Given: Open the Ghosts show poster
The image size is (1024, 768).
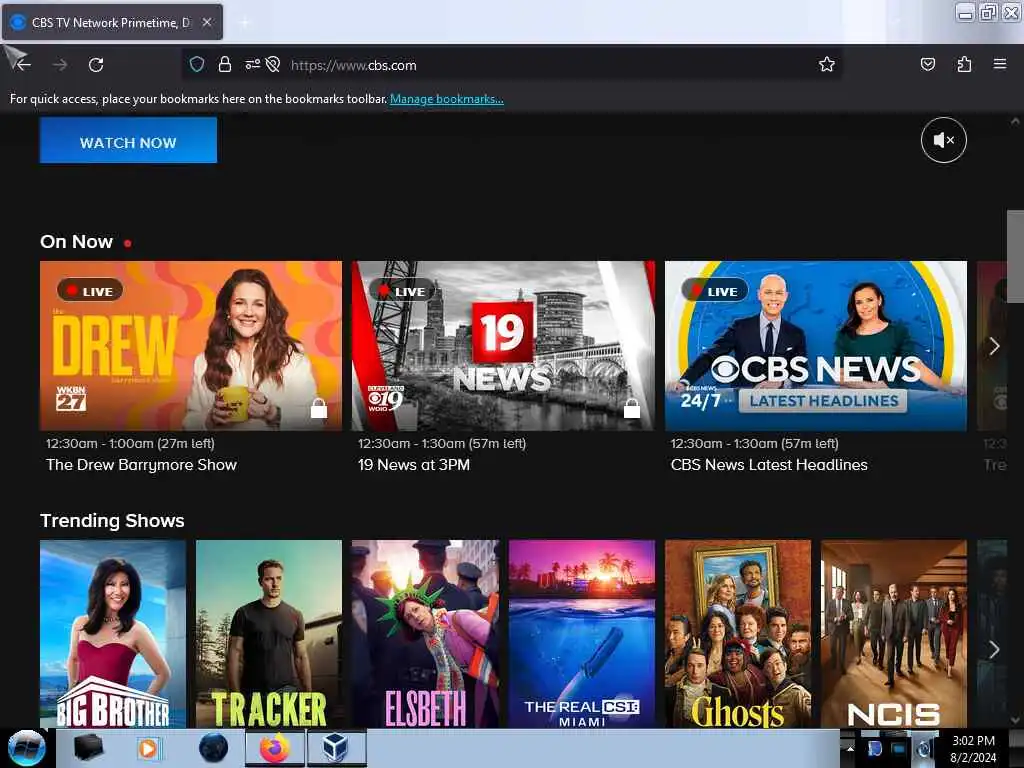Looking at the screenshot, I should click(738, 633).
